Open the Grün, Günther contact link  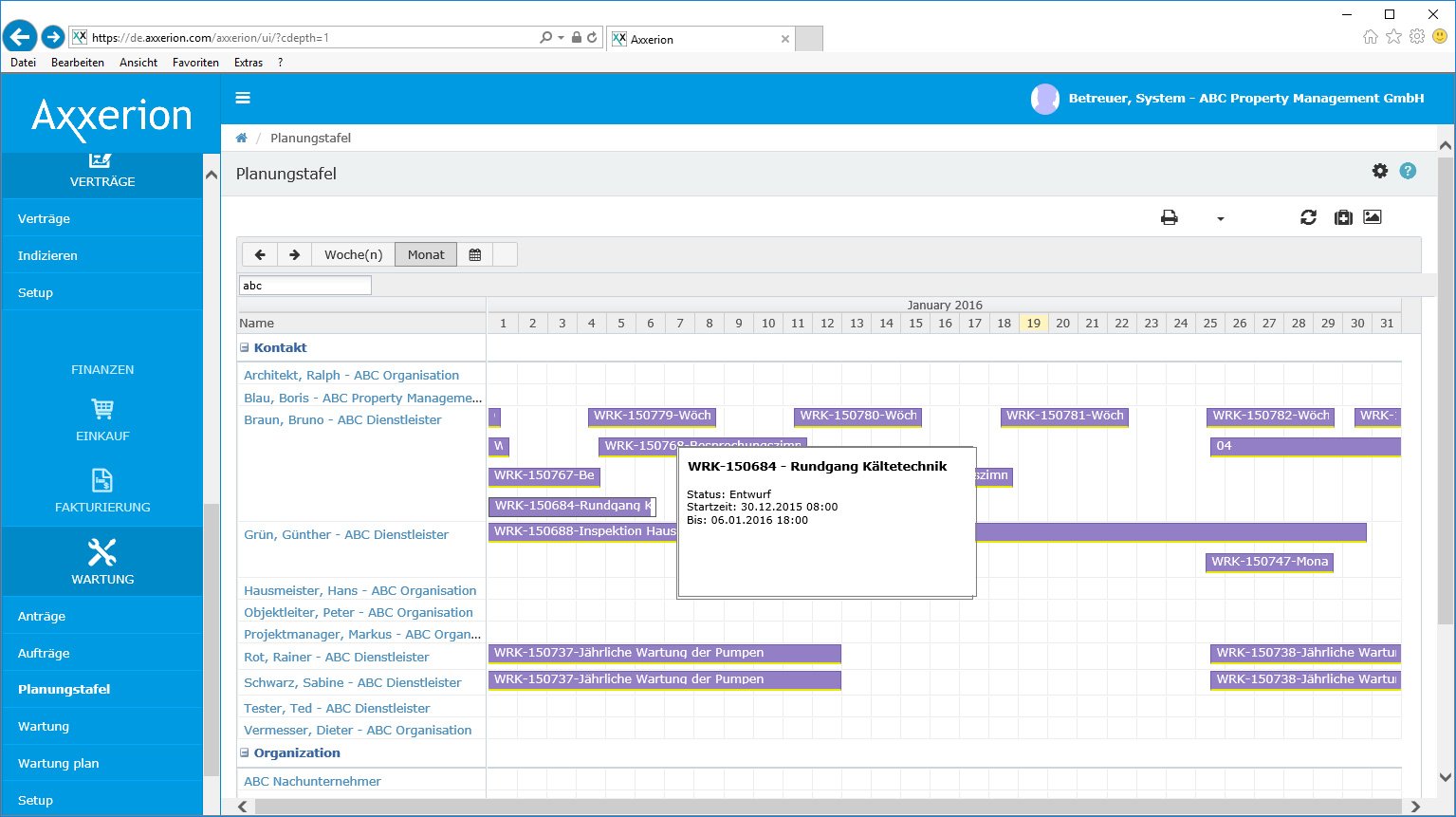click(346, 534)
